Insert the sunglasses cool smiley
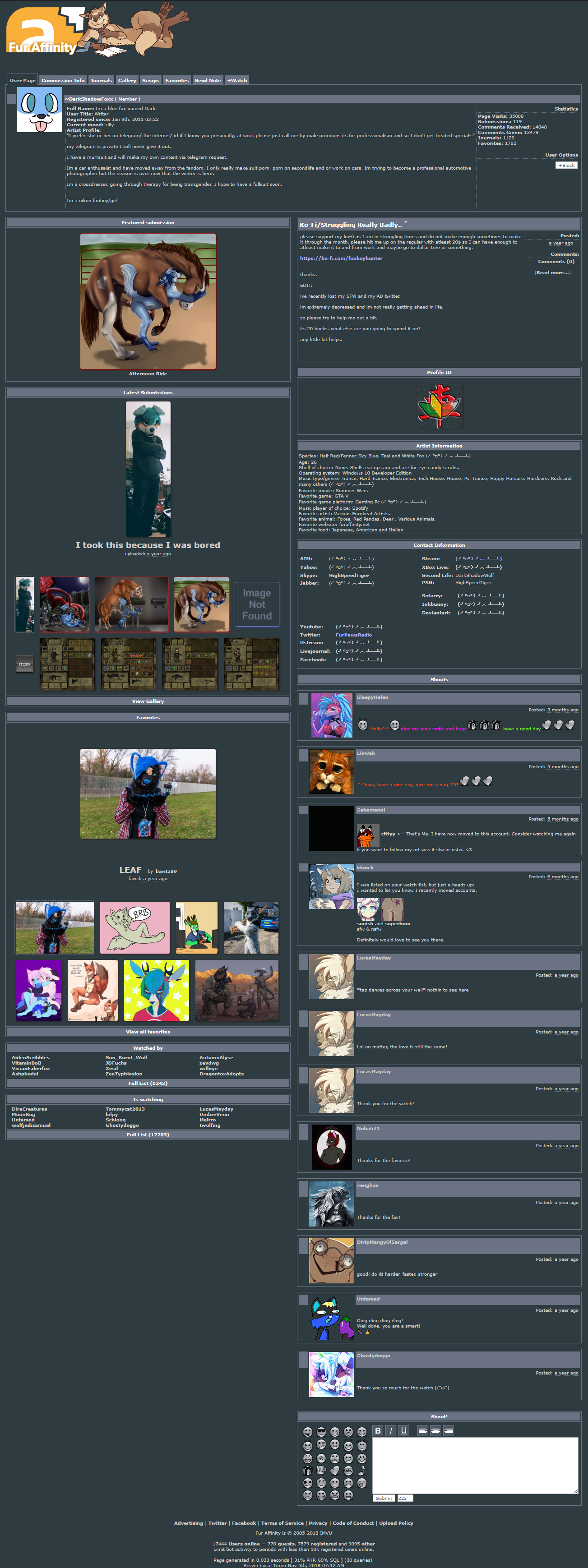The image size is (588, 1568). coord(321,1432)
